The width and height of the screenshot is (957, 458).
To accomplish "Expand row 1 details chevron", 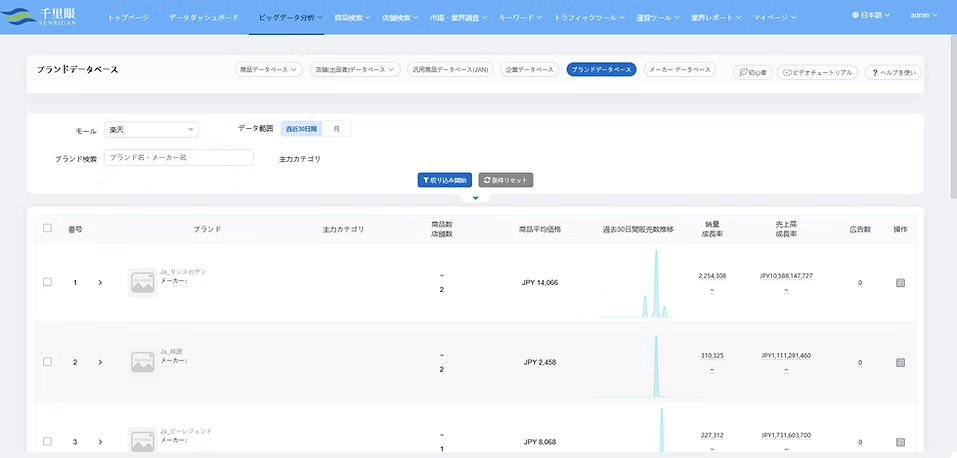I will (x=100, y=283).
